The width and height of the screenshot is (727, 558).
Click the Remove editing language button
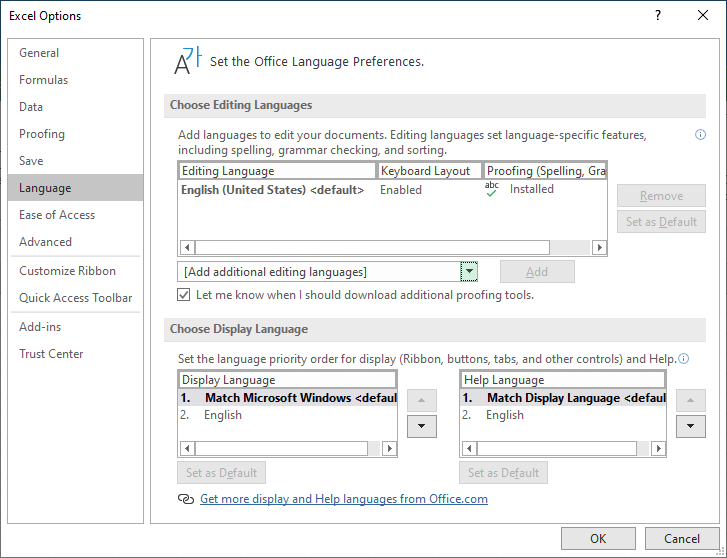[661, 196]
